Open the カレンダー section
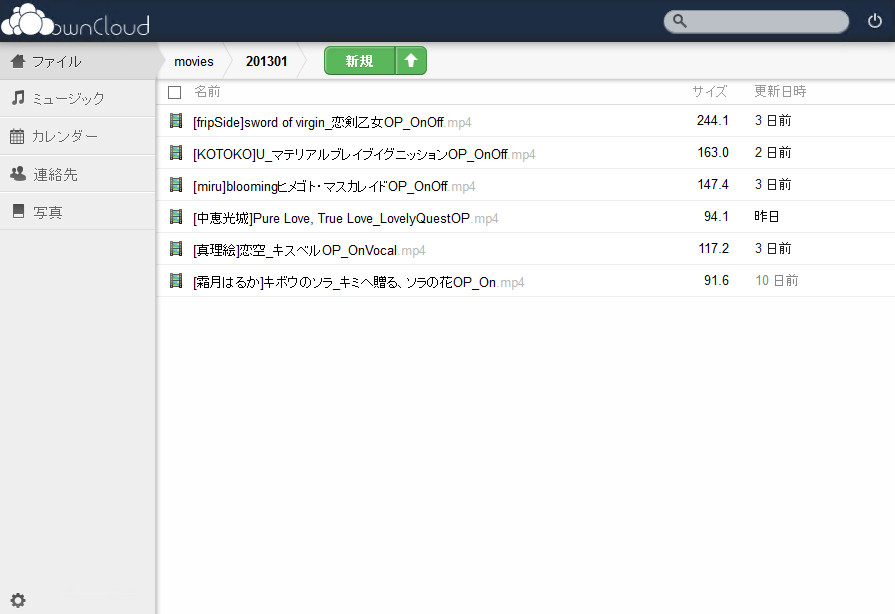 pyautogui.click(x=78, y=136)
